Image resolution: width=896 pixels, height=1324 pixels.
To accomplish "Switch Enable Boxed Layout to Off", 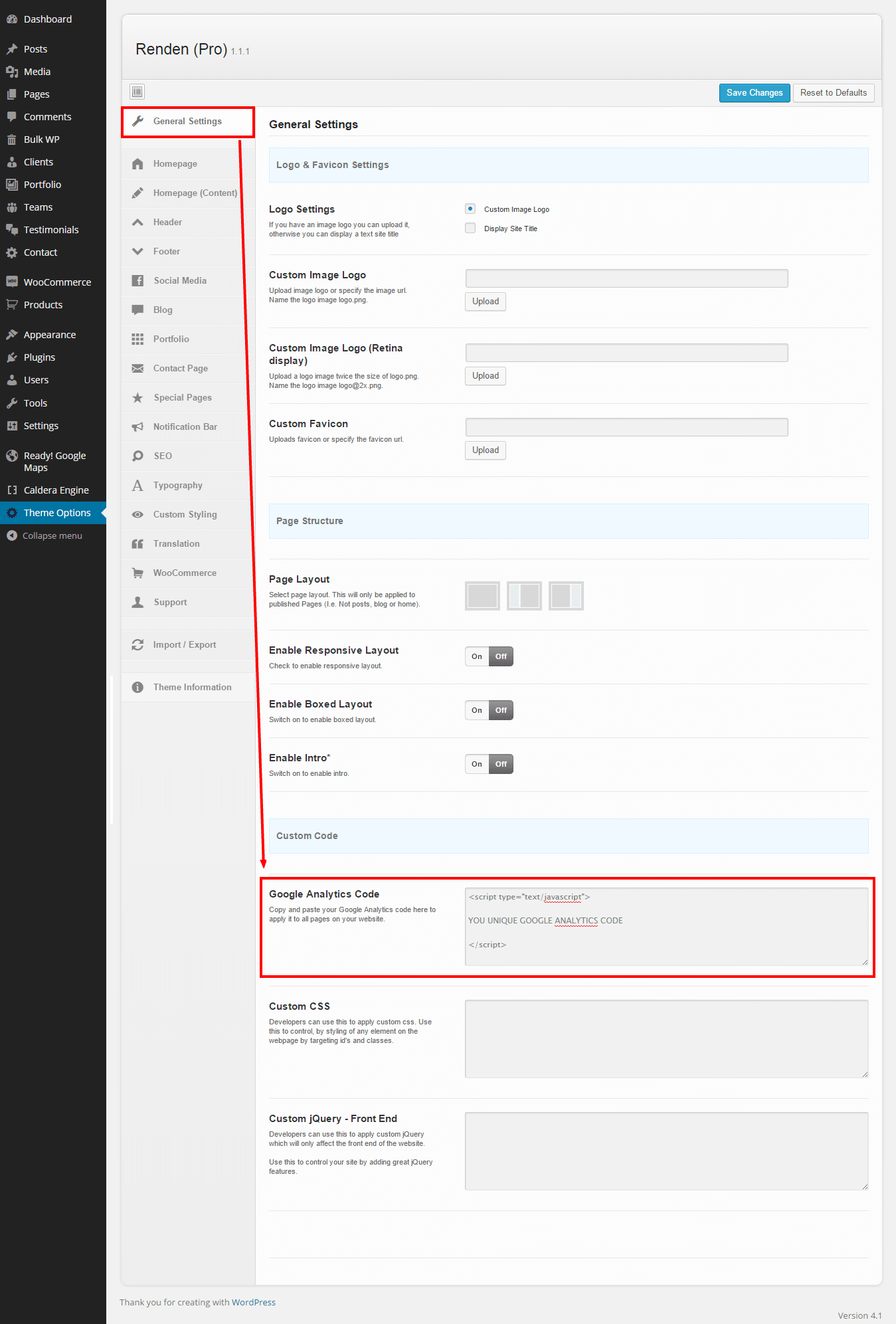I will point(501,711).
